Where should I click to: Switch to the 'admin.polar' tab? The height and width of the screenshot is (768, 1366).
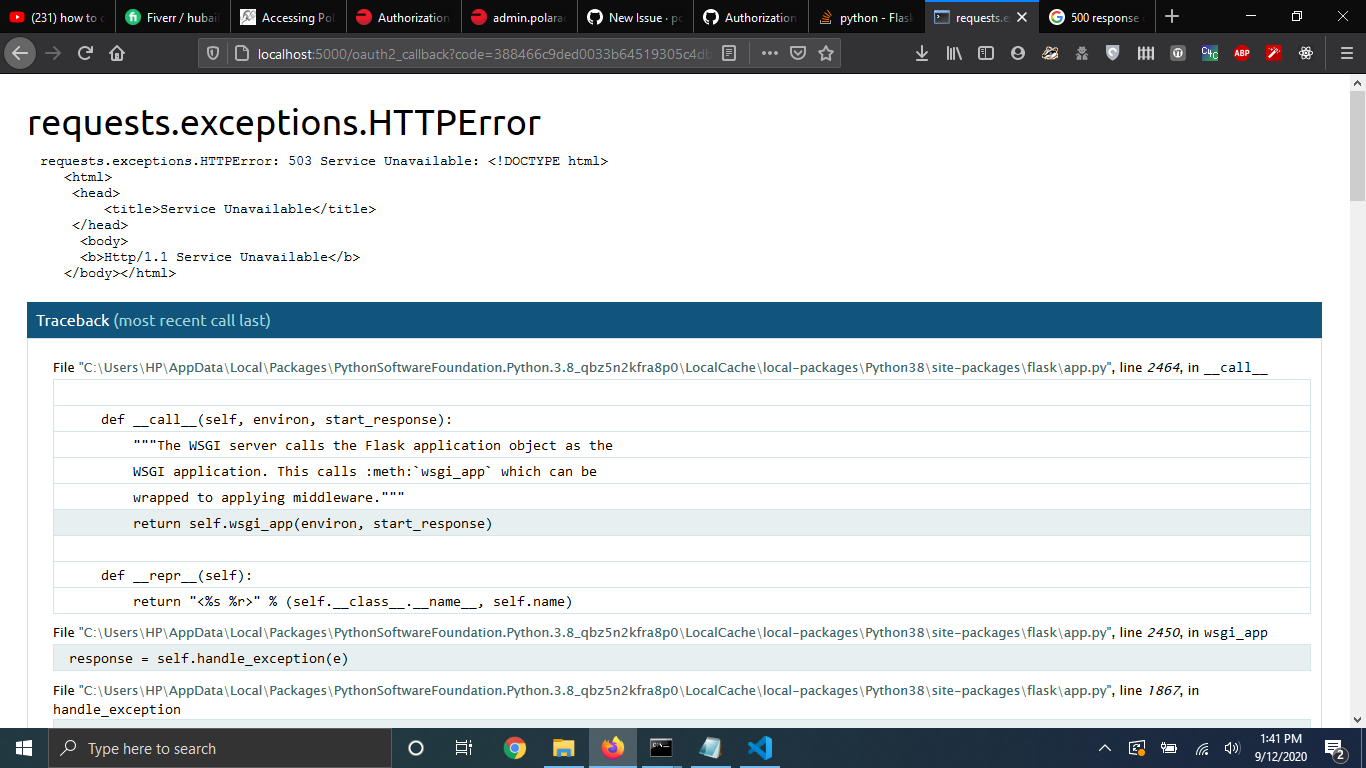pos(520,17)
